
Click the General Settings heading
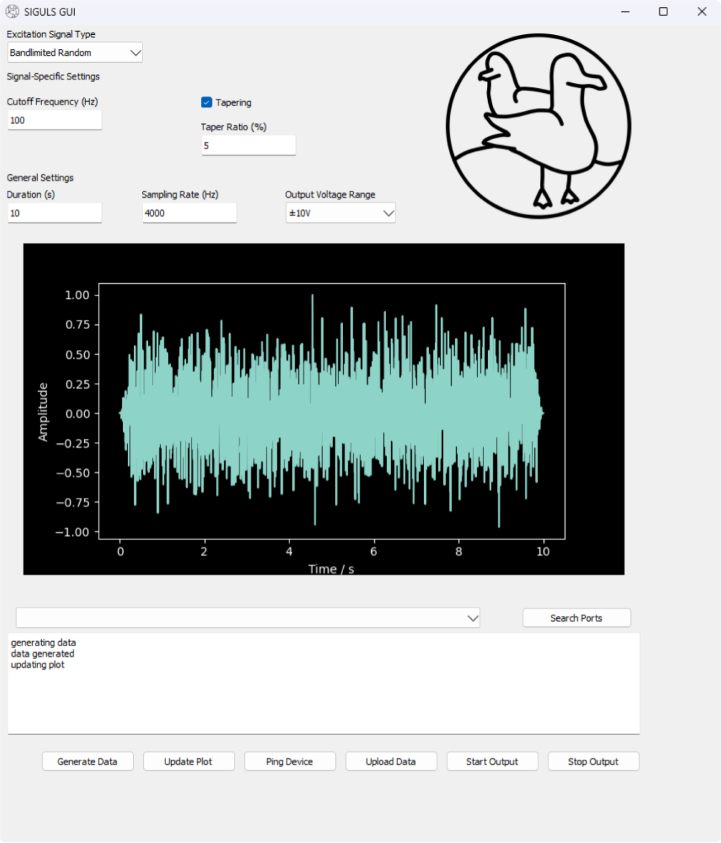click(40, 177)
